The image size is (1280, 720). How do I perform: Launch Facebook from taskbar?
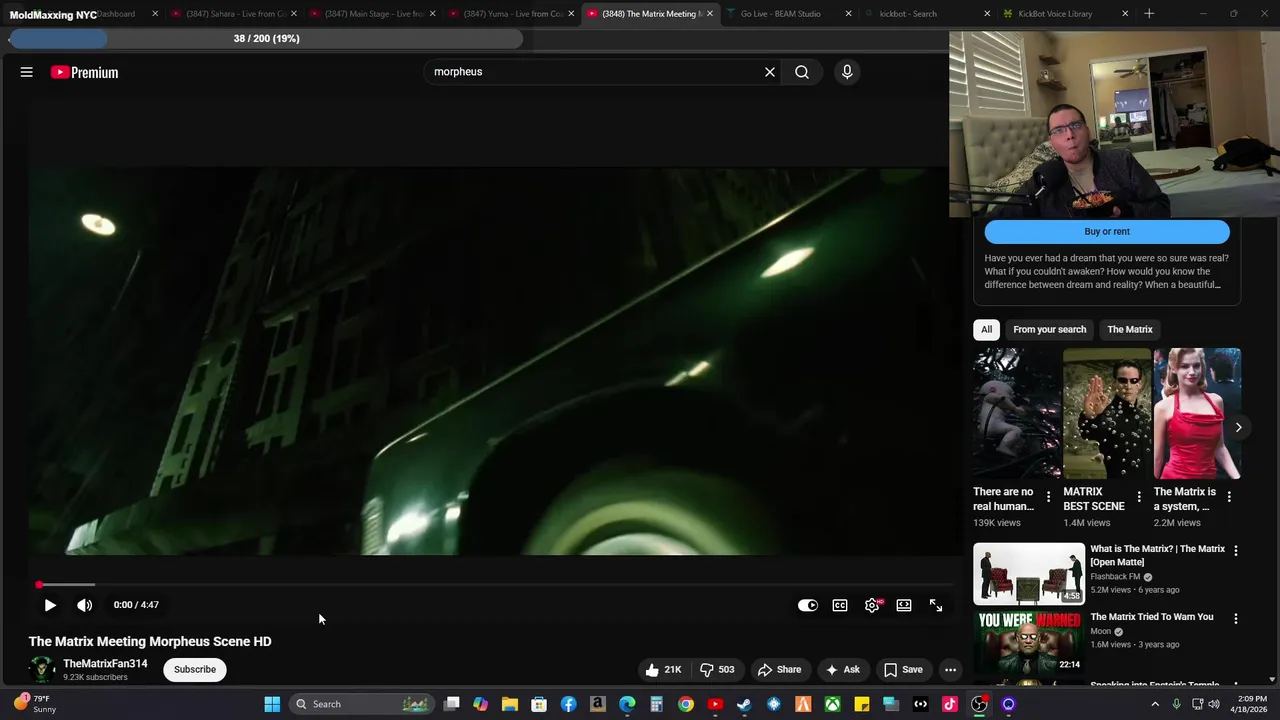click(x=568, y=704)
